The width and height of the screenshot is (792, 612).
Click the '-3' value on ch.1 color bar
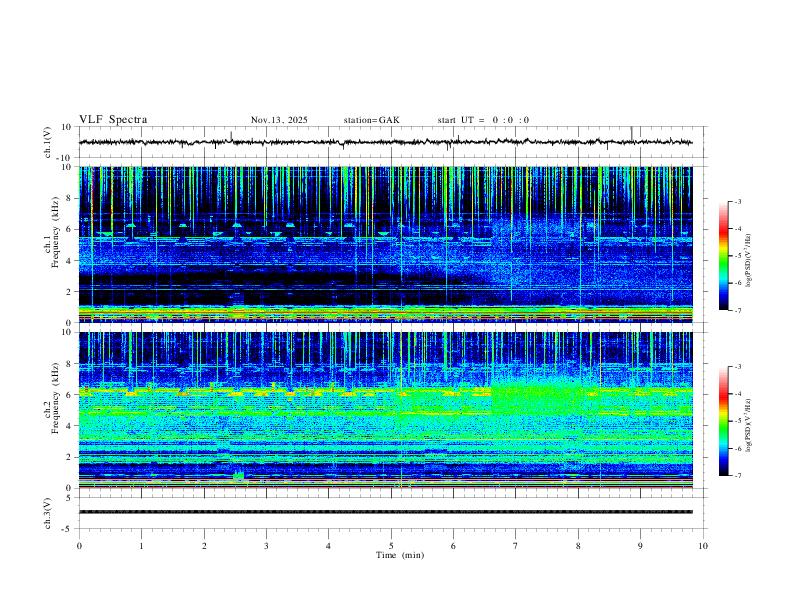[738, 202]
